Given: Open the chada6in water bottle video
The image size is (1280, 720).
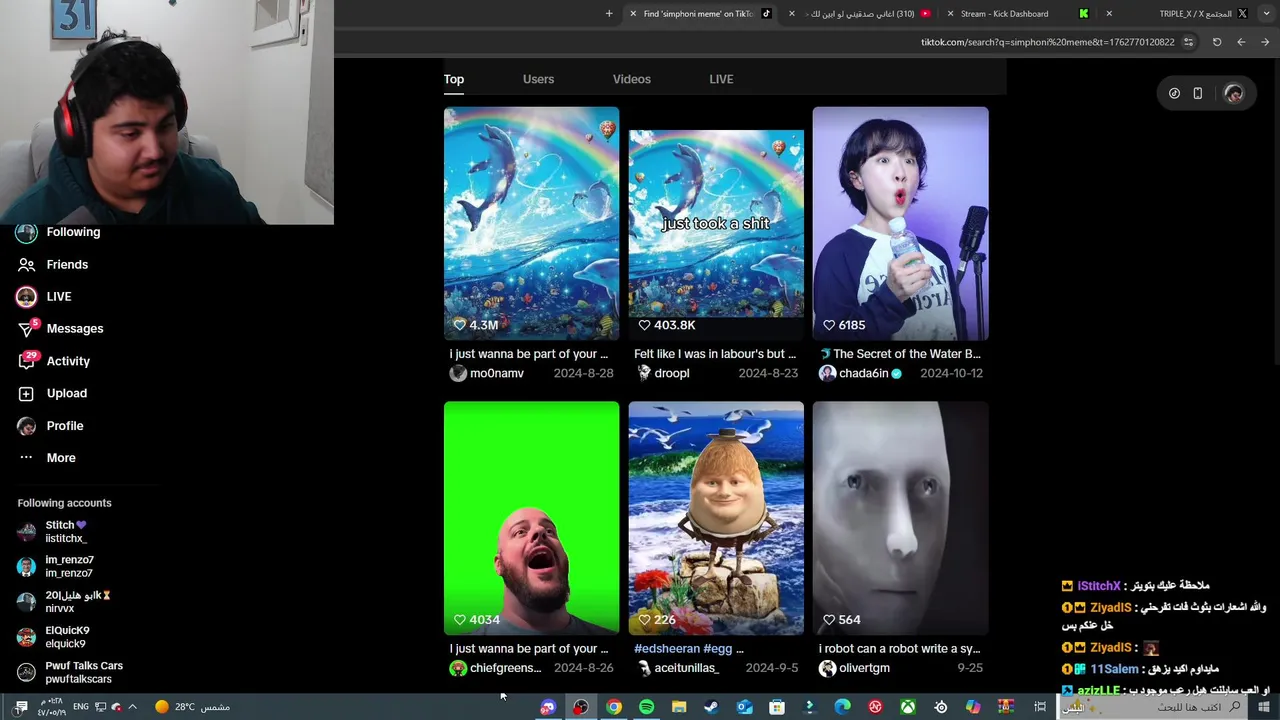Looking at the screenshot, I should [x=900, y=223].
